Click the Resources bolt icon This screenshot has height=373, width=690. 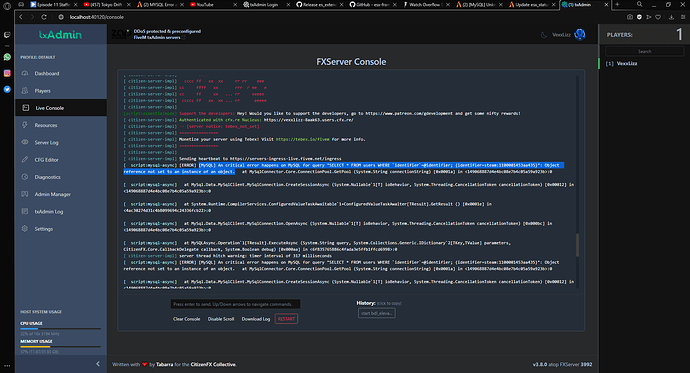click(25, 125)
